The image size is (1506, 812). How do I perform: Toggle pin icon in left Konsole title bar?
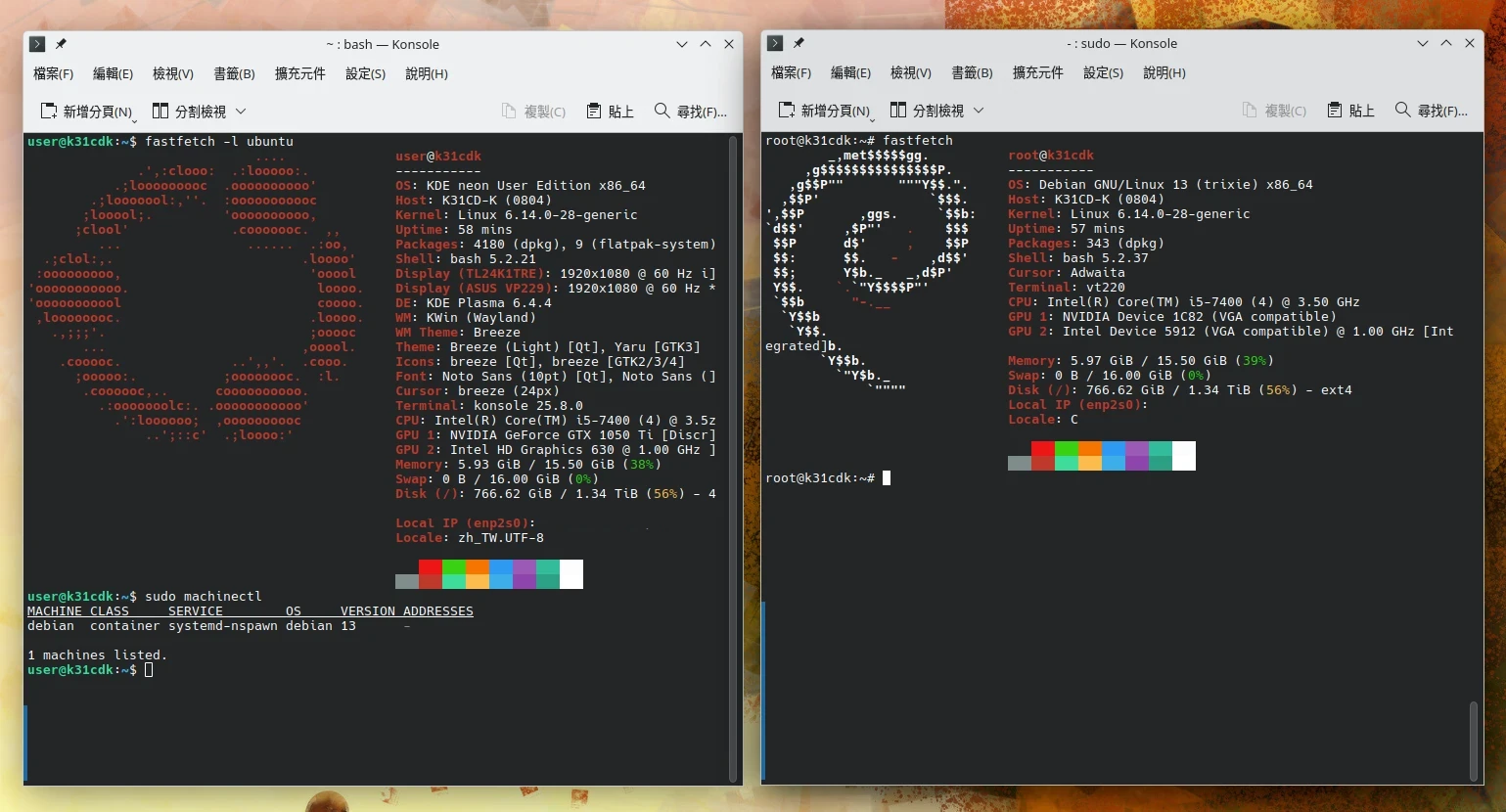[61, 44]
